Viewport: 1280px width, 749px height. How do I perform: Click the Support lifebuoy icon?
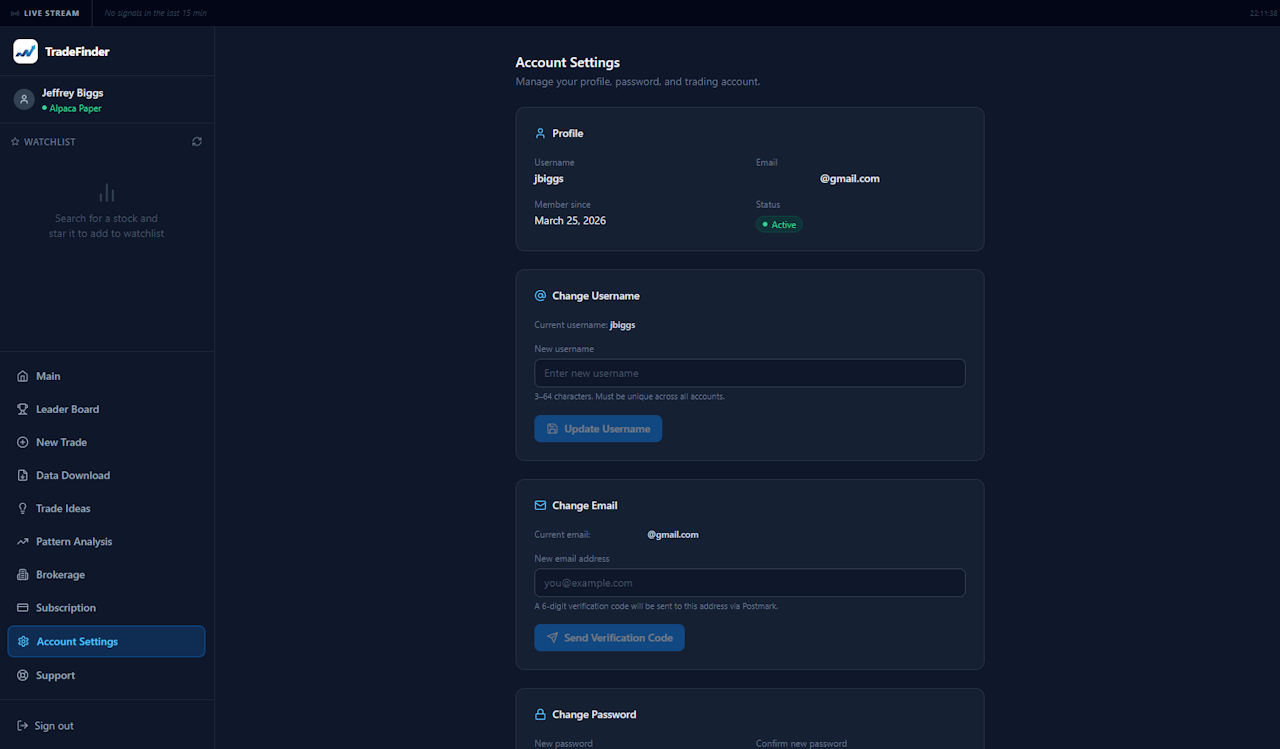tap(23, 675)
